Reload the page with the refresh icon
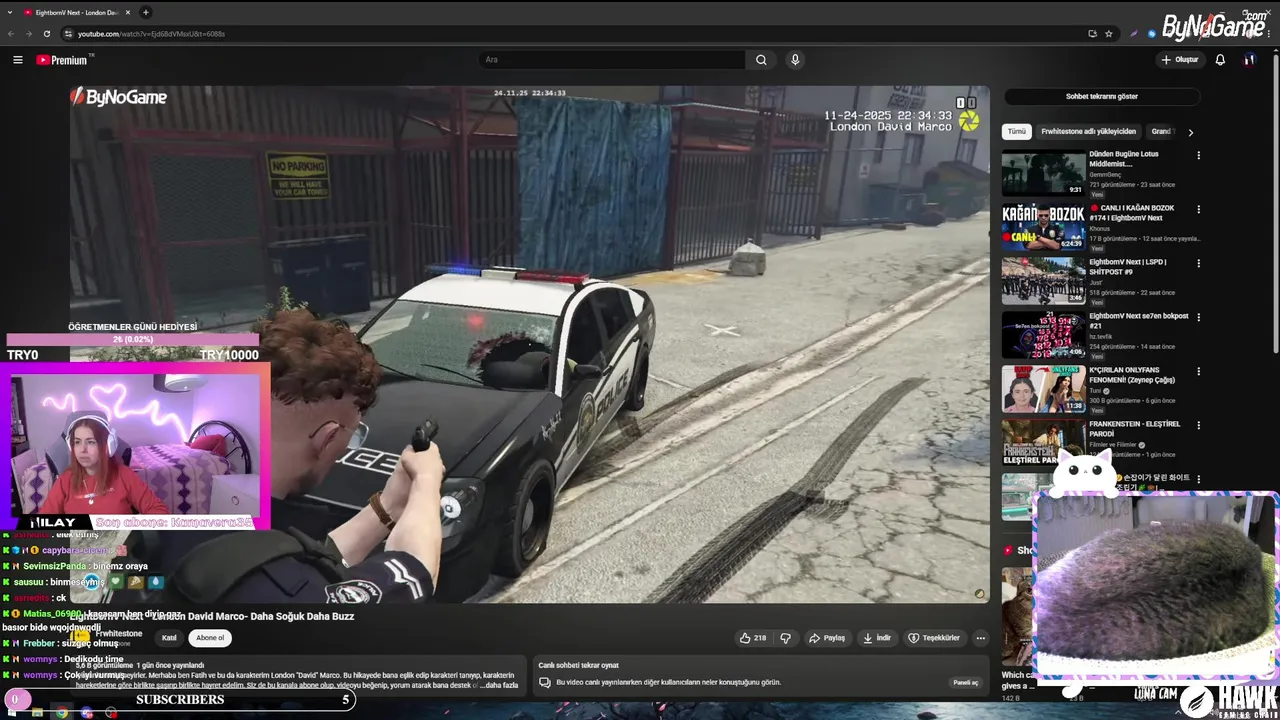Image resolution: width=1280 pixels, height=720 pixels. point(46,33)
